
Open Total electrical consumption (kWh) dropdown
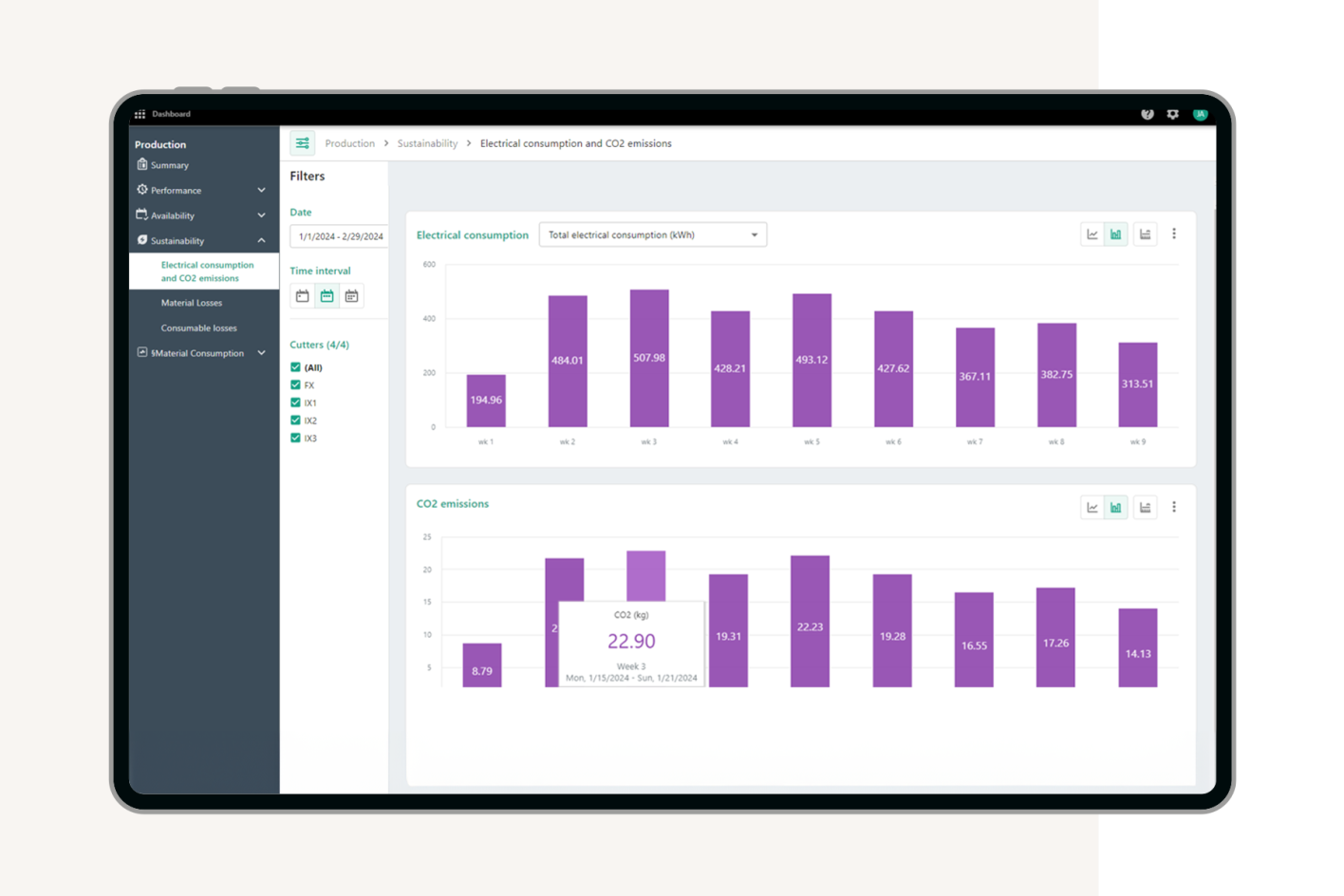tap(652, 235)
